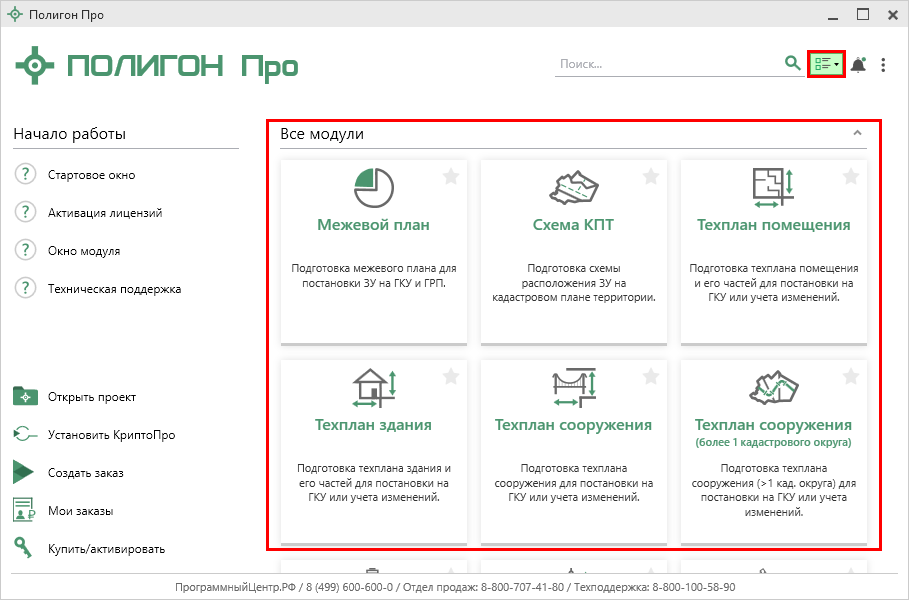Click the Открыть проект folder icon

pyautogui.click(x=25, y=397)
